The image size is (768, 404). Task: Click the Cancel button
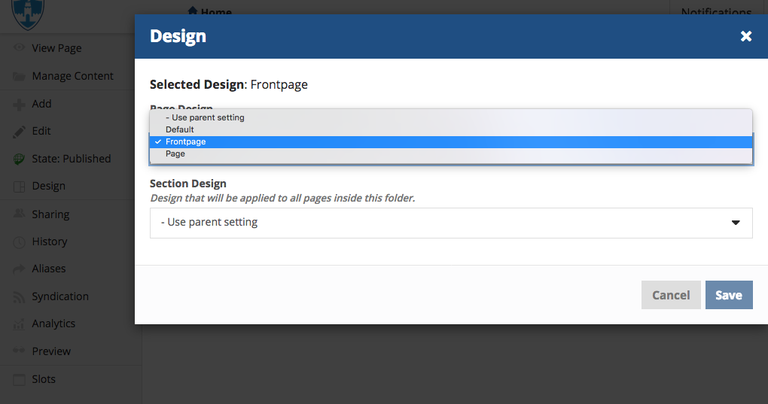(671, 295)
